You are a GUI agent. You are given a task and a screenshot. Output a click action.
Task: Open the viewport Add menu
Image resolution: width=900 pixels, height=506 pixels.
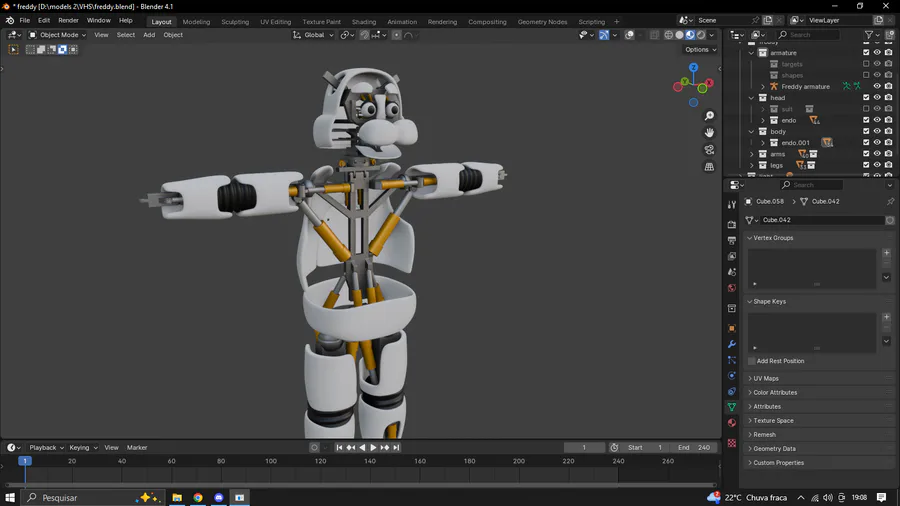click(x=149, y=35)
